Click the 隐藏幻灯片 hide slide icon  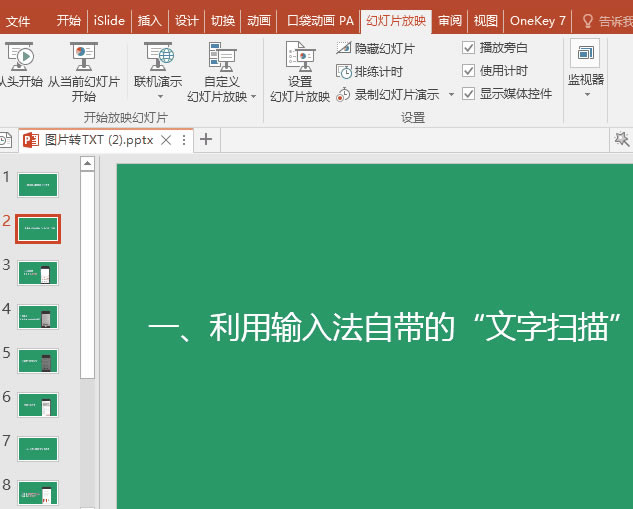[x=344, y=48]
